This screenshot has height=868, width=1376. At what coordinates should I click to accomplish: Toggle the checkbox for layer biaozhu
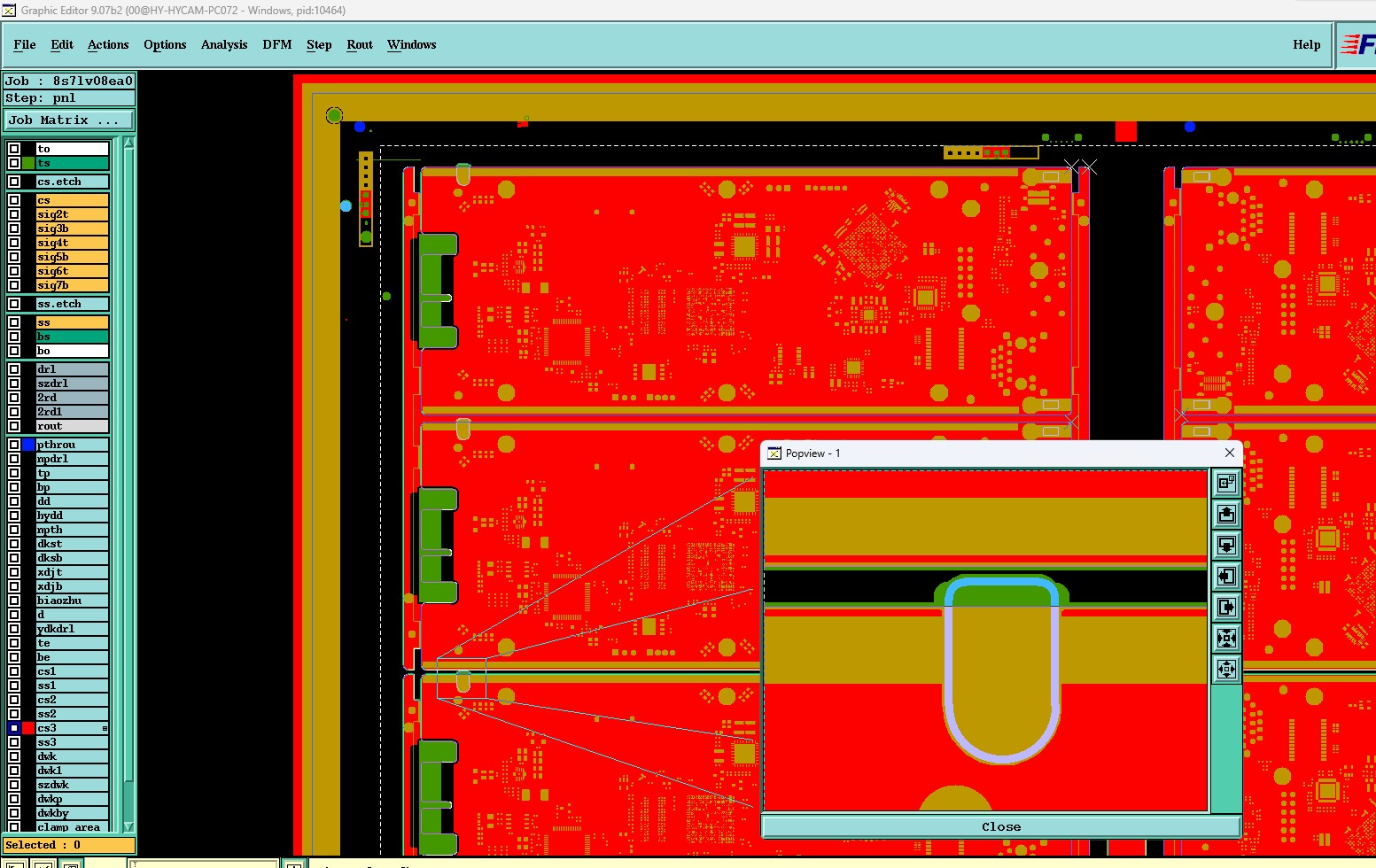click(14, 601)
